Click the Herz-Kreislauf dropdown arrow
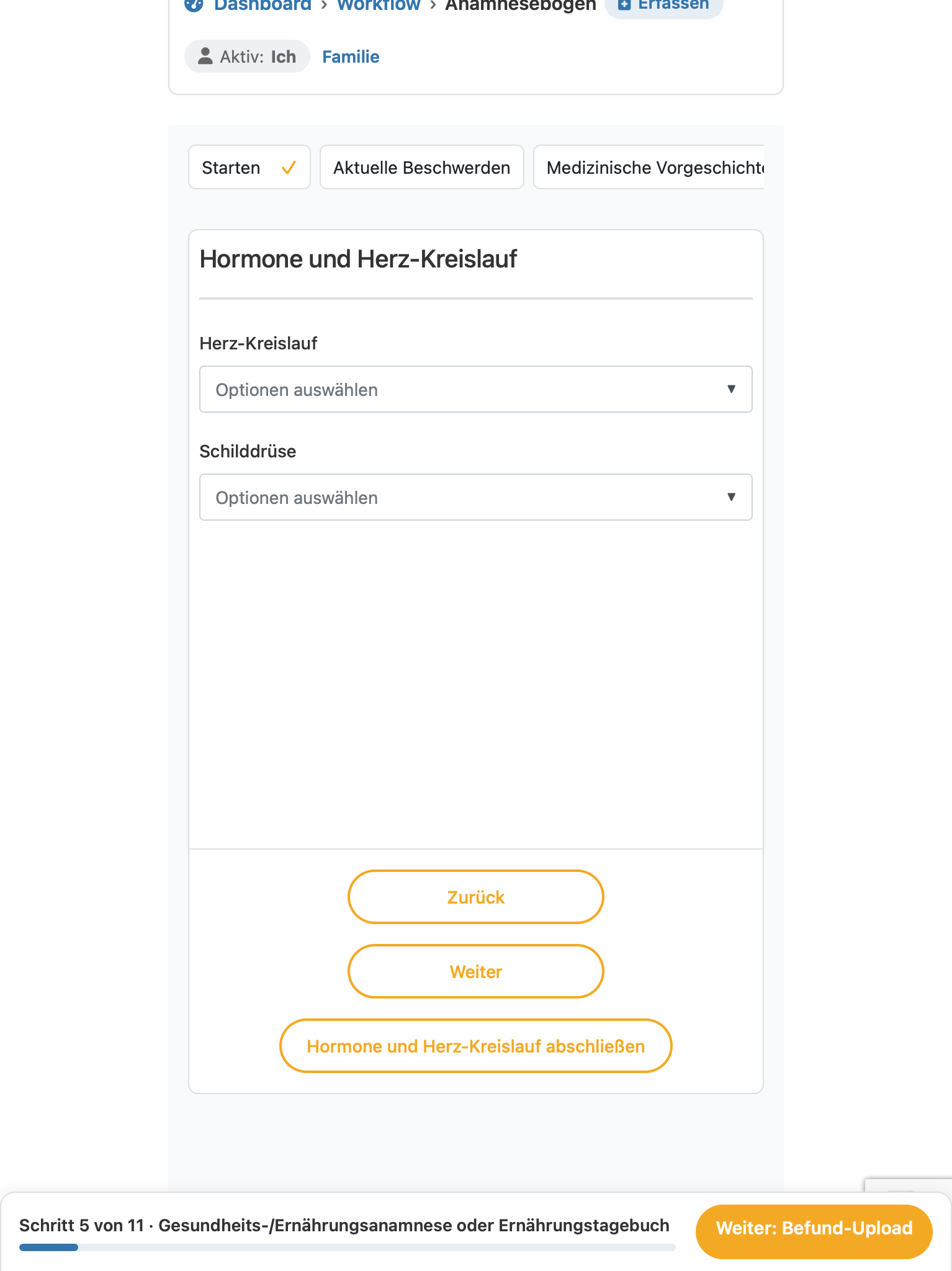 [x=731, y=389]
